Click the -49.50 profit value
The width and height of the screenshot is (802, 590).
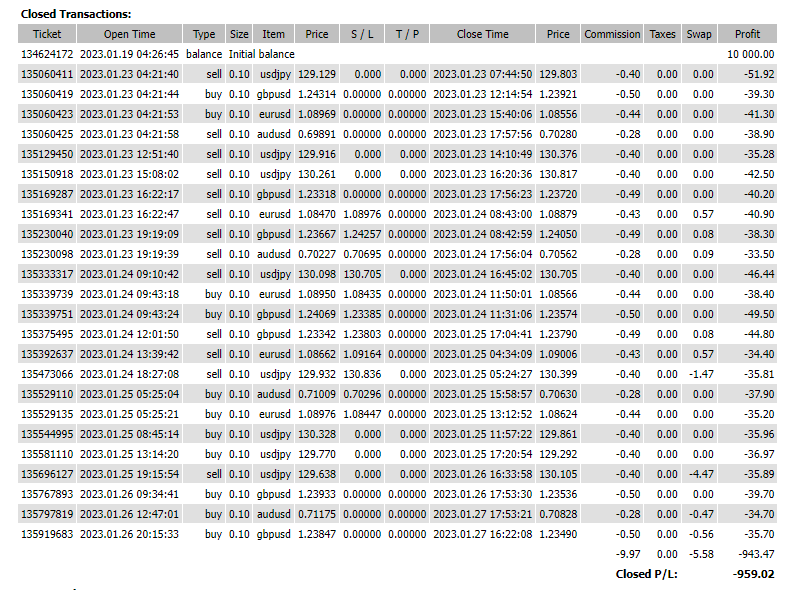pyautogui.click(x=759, y=314)
